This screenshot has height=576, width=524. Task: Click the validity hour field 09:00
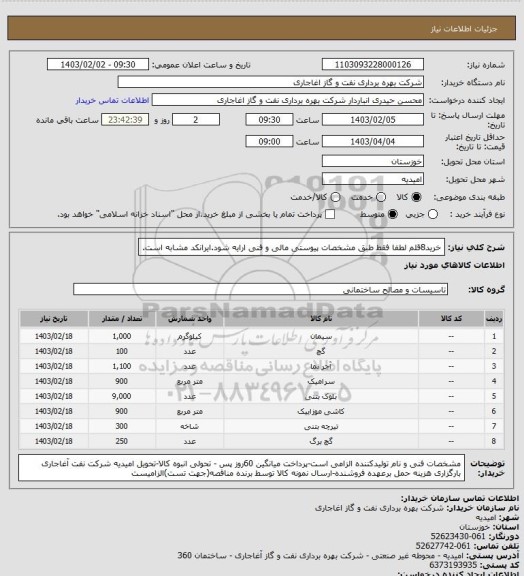(269, 141)
